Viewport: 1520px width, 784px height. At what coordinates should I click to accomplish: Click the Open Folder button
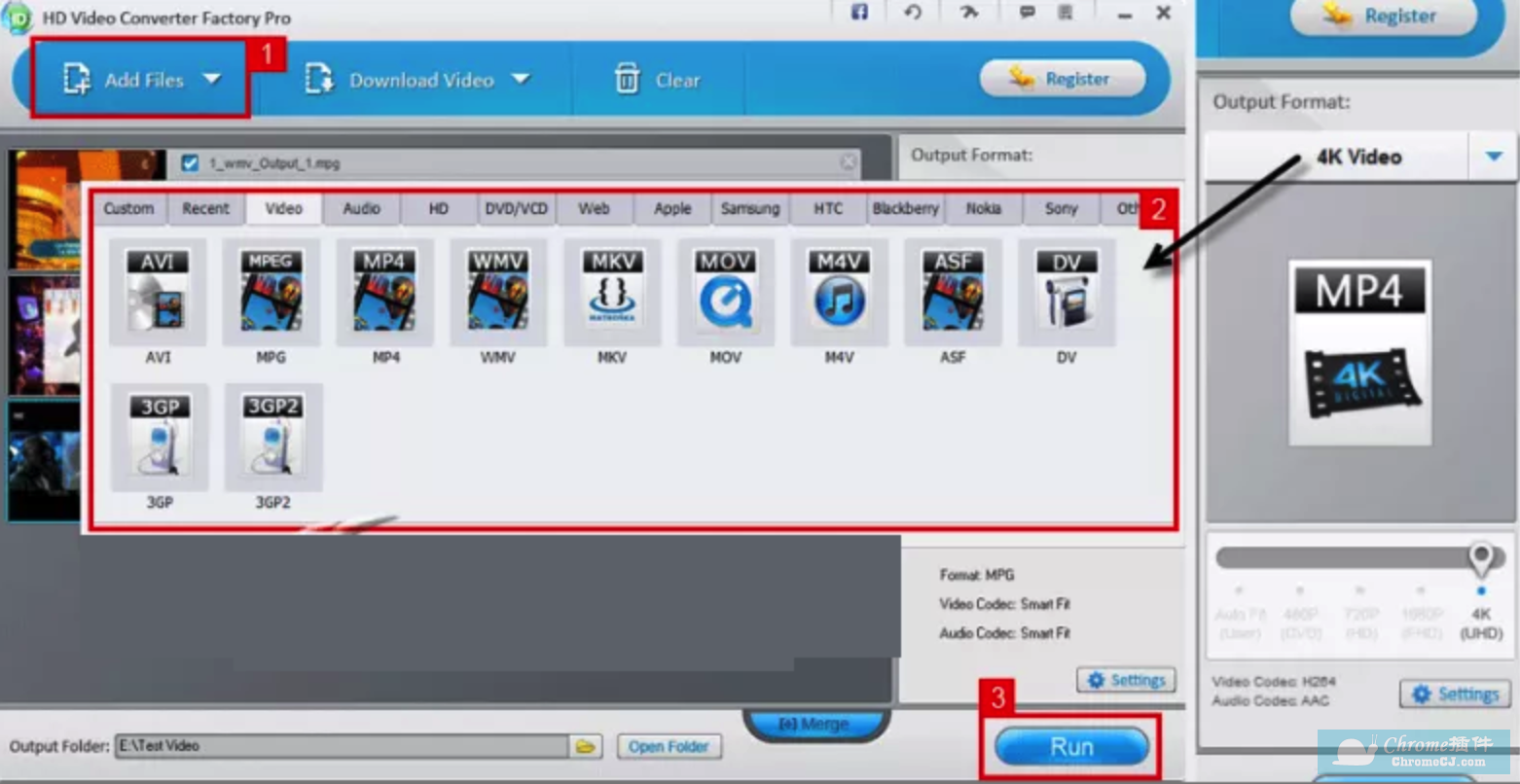pyautogui.click(x=669, y=746)
